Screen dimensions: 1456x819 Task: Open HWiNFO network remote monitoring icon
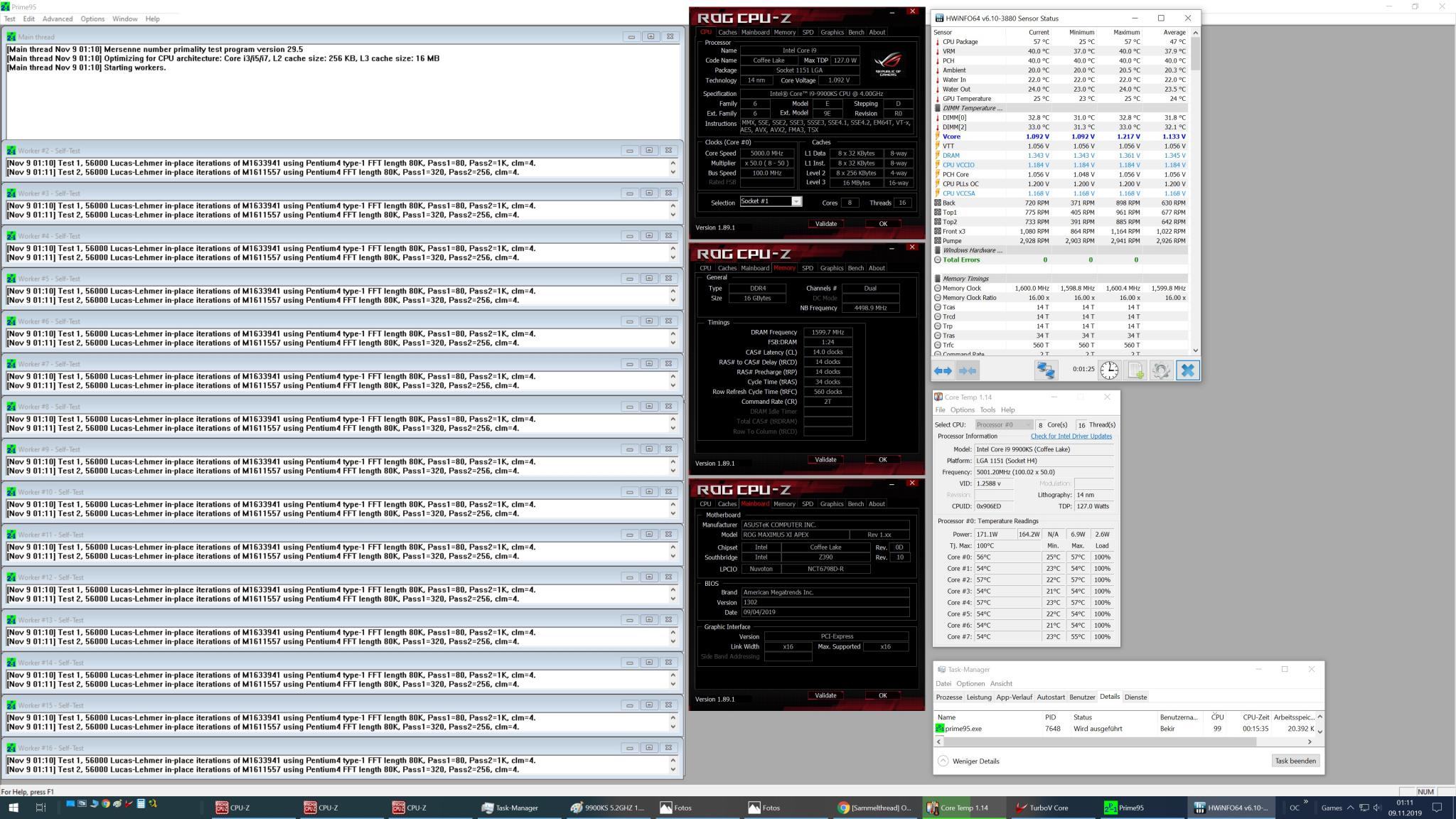1046,370
